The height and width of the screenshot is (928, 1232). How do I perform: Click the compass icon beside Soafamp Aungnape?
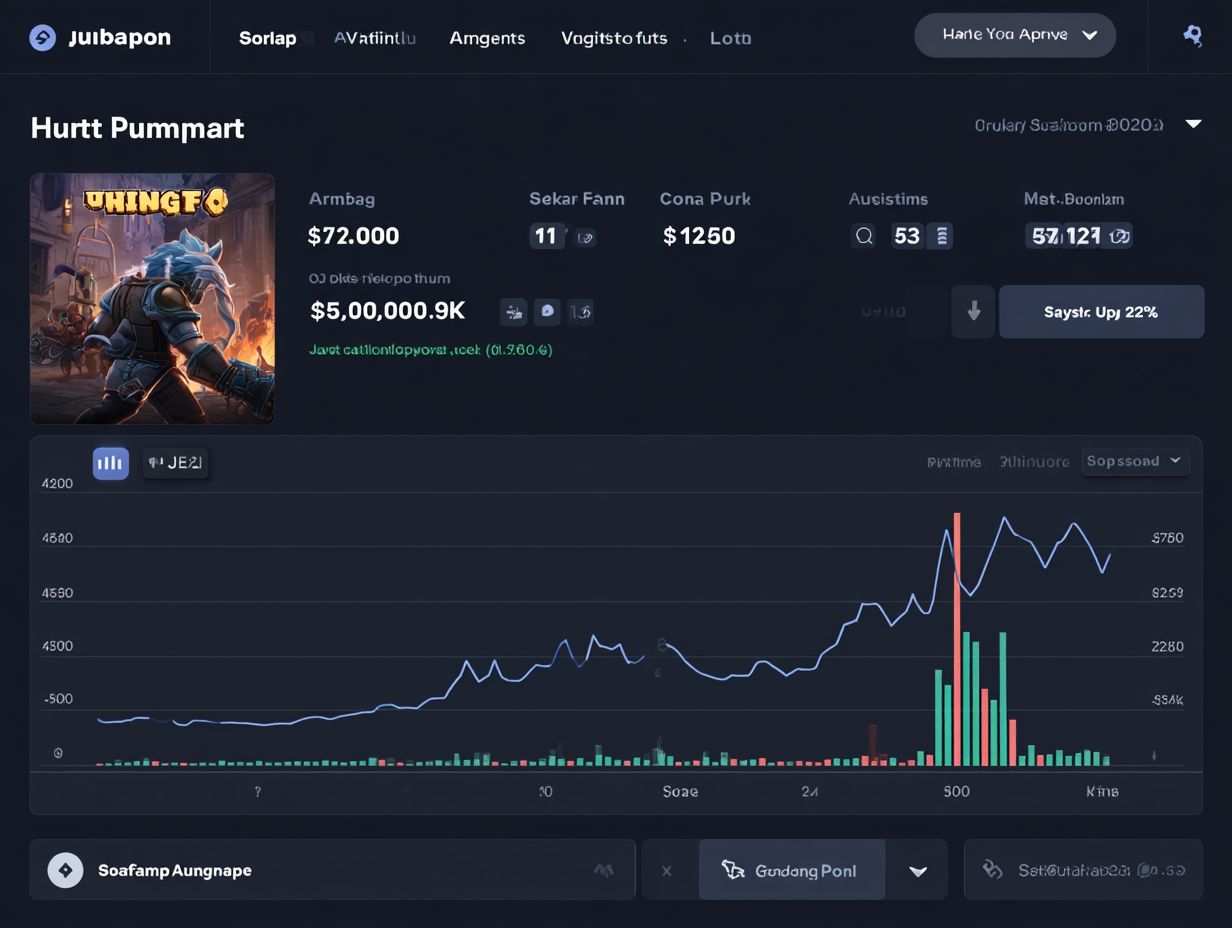[66, 870]
